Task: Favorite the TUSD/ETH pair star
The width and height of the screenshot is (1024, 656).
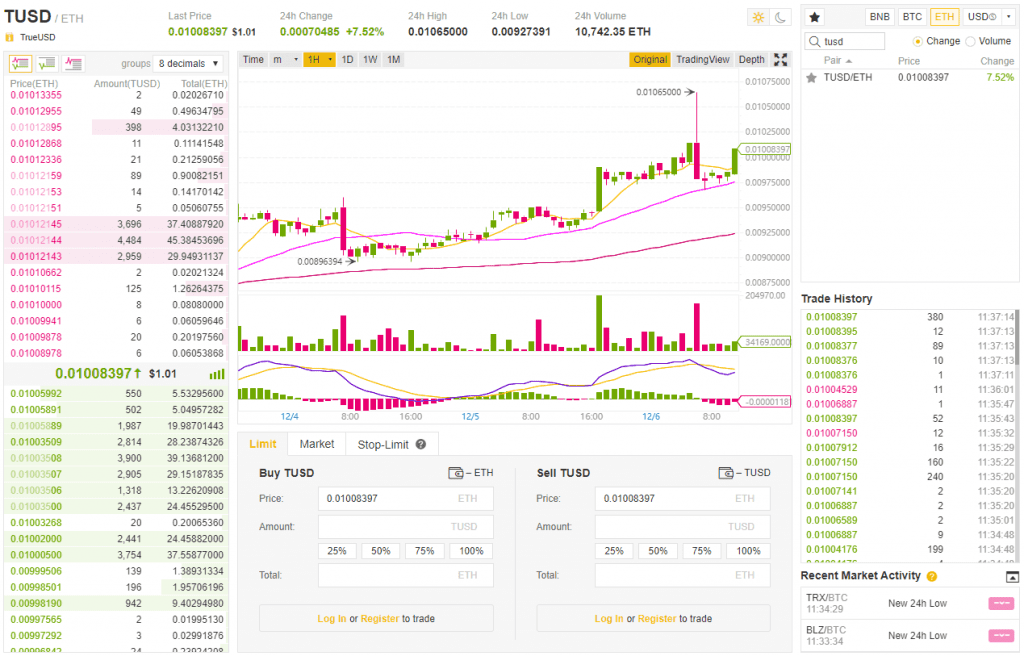Action: click(x=811, y=77)
